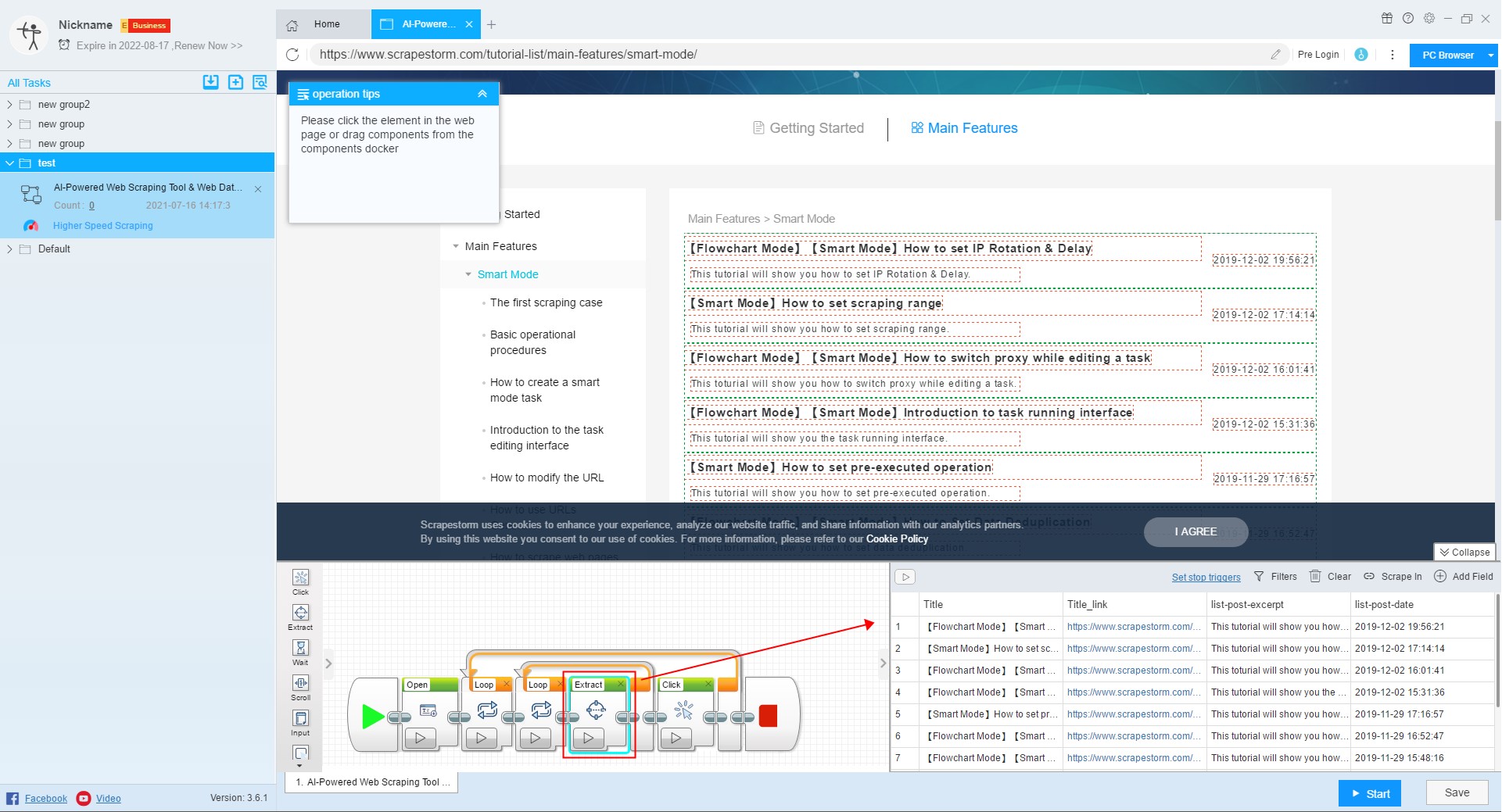Screen dimensions: 1502x812
Task: Open the settings gear menu
Action: 1430,18
